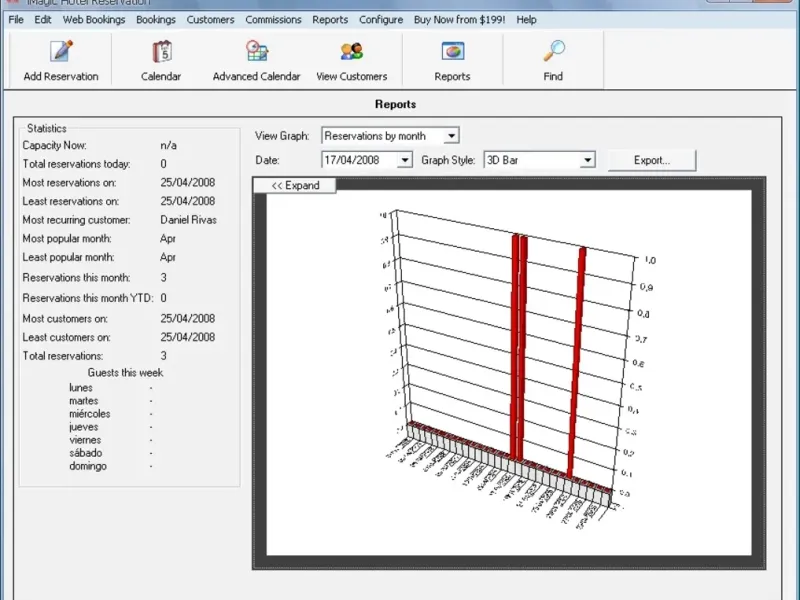
Task: Click the << Expand button
Action: [x=295, y=186]
